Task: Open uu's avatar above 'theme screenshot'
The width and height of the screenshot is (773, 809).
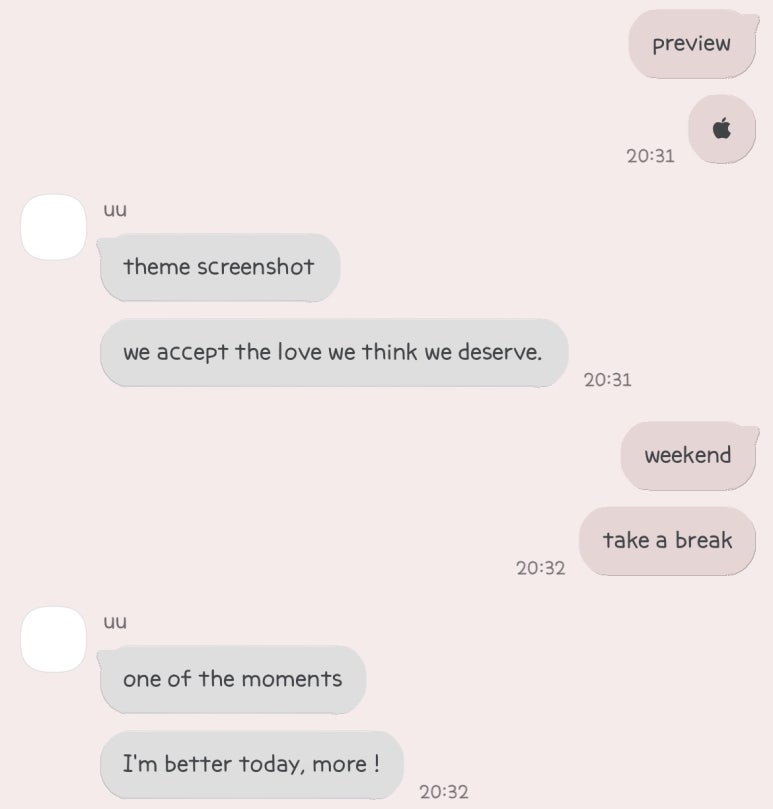Action: coord(53,227)
